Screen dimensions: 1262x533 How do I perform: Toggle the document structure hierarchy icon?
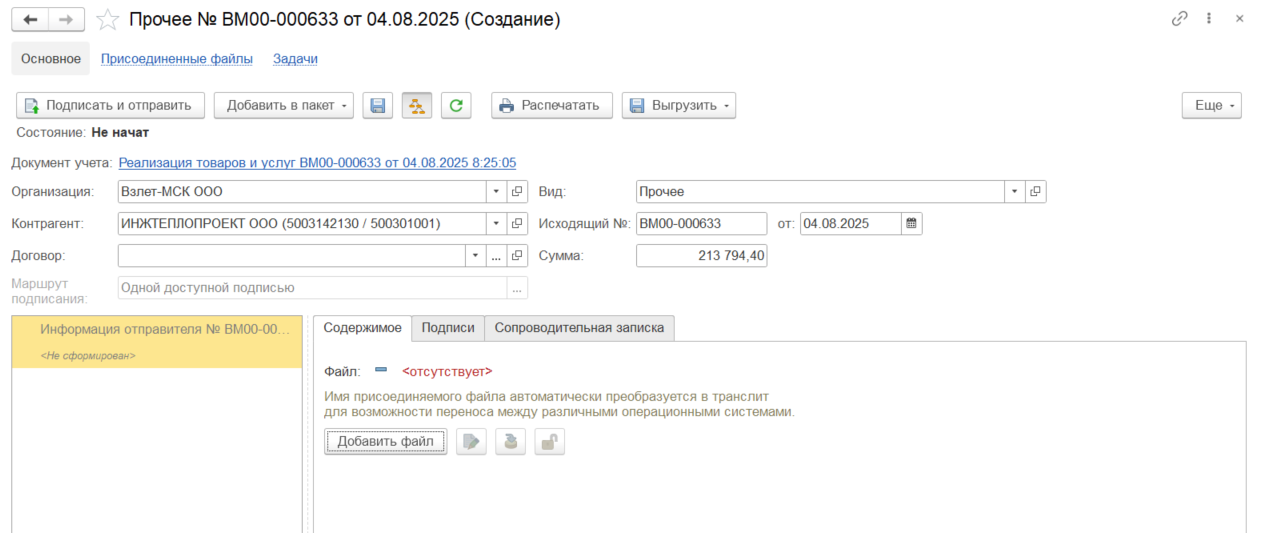click(417, 105)
